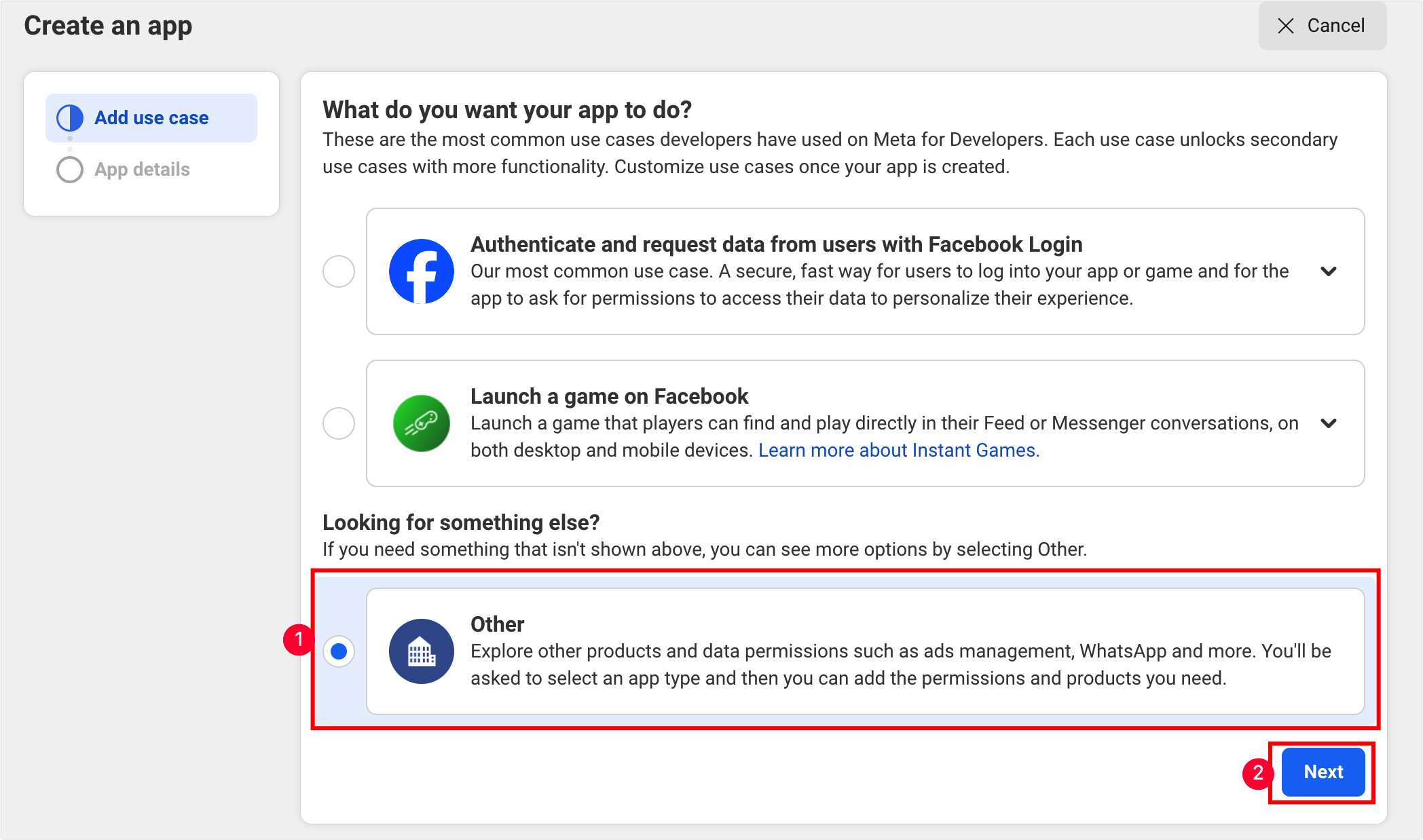Click the Authenticate with Facebook Login heading

click(776, 244)
